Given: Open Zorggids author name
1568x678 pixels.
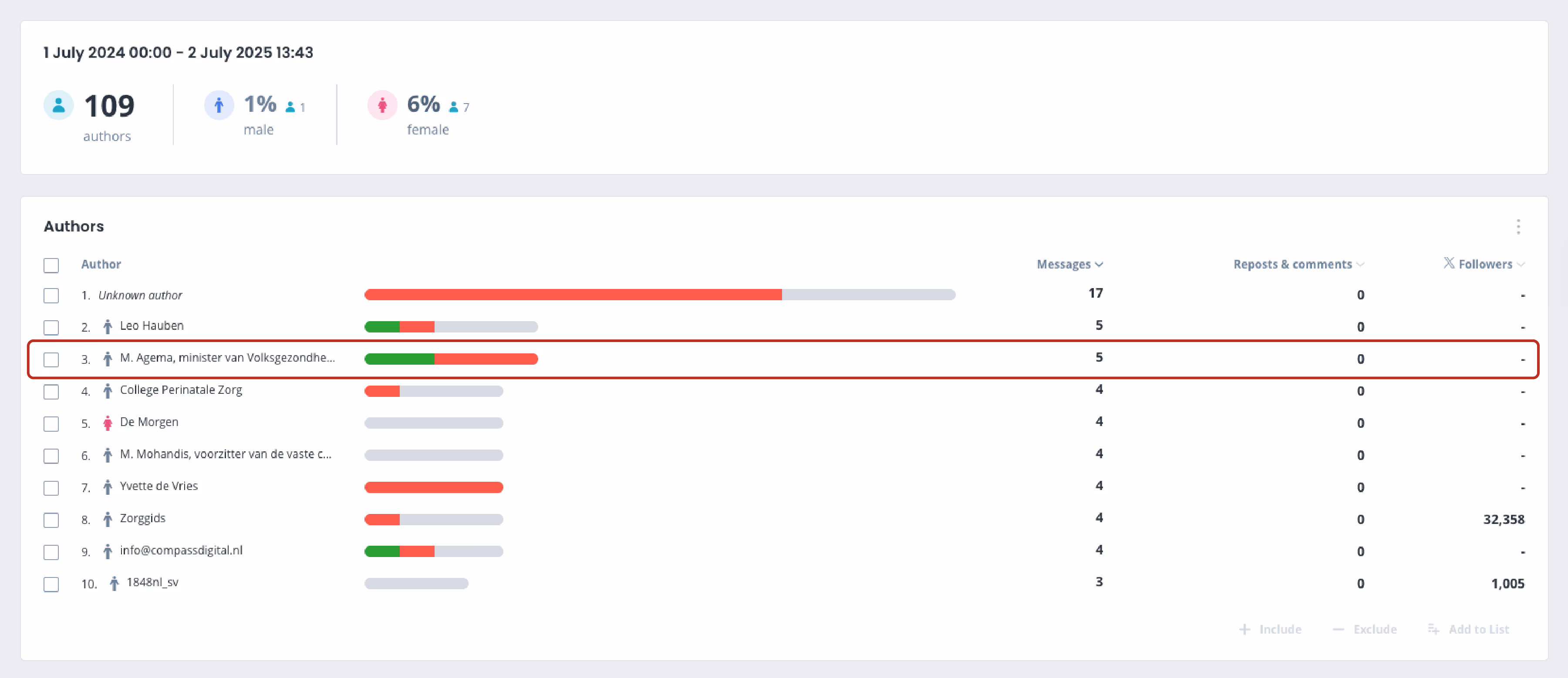Looking at the screenshot, I should 142,519.
